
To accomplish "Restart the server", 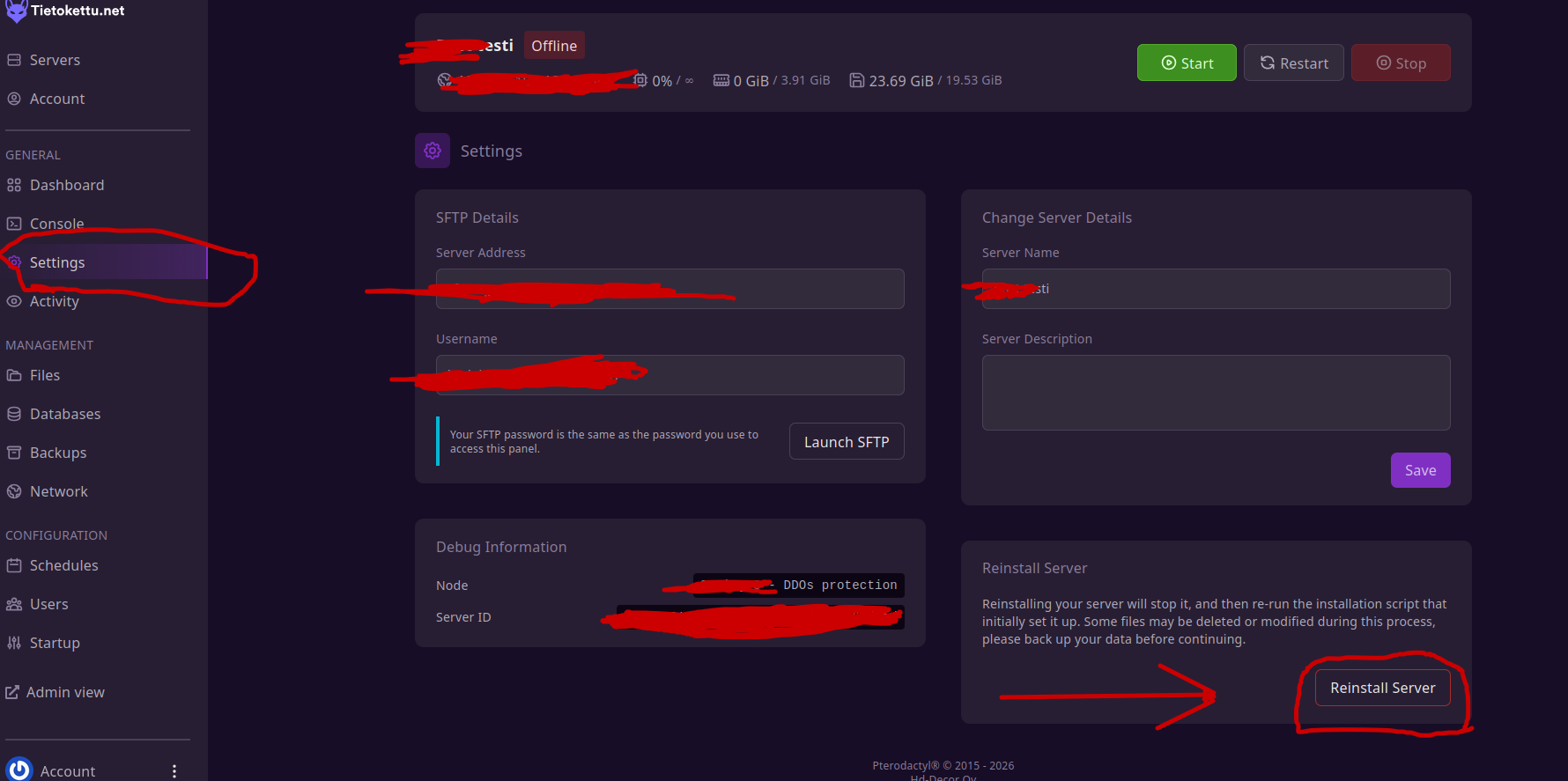I will (1294, 63).
